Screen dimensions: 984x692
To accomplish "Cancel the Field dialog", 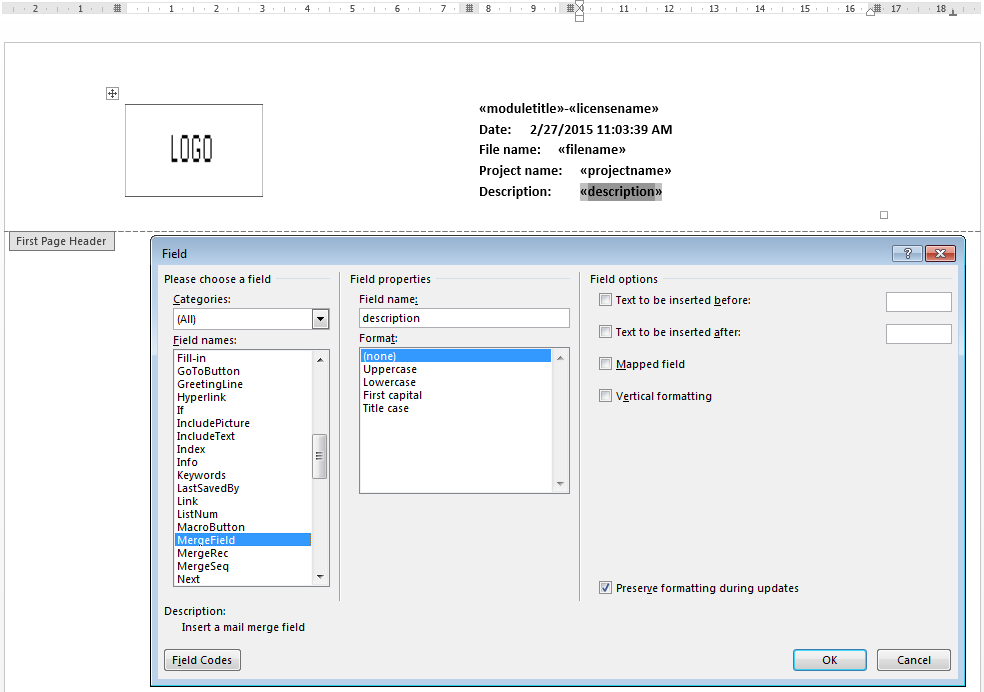I will click(x=913, y=660).
